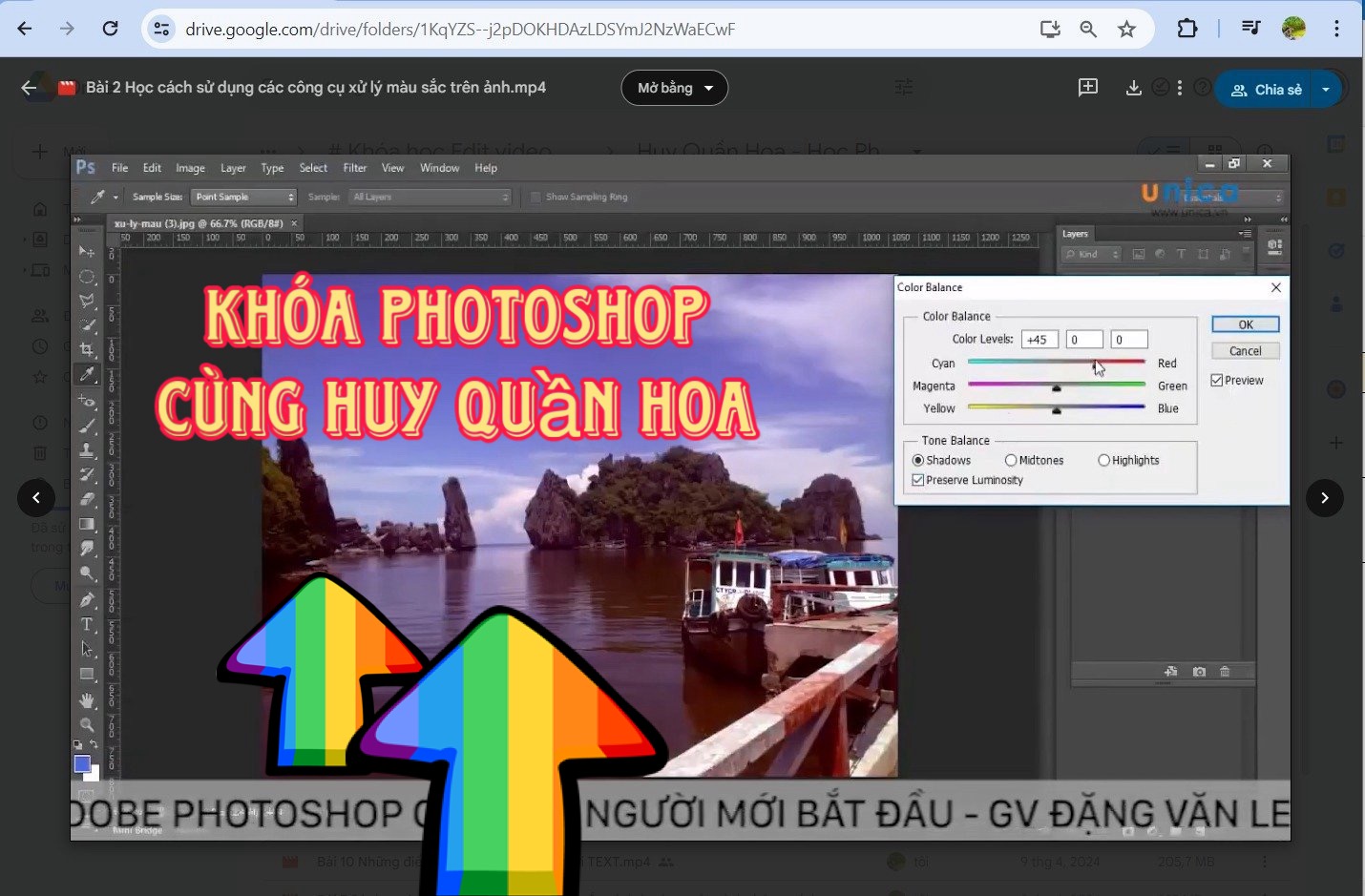Select the Zoom magnifier tool in toolbox
The width and height of the screenshot is (1365, 896).
coord(87,725)
